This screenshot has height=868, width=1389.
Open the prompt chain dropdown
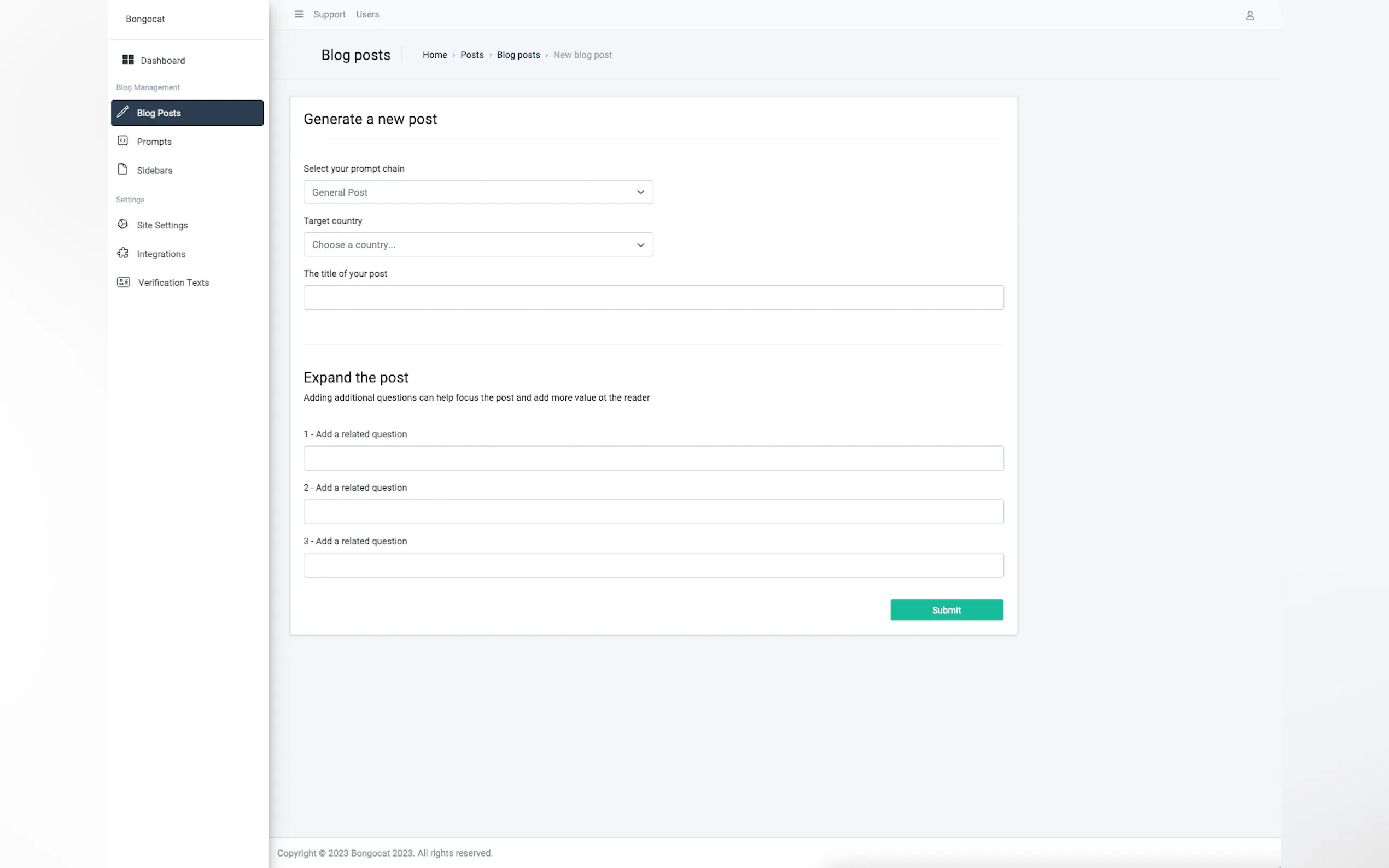478,192
